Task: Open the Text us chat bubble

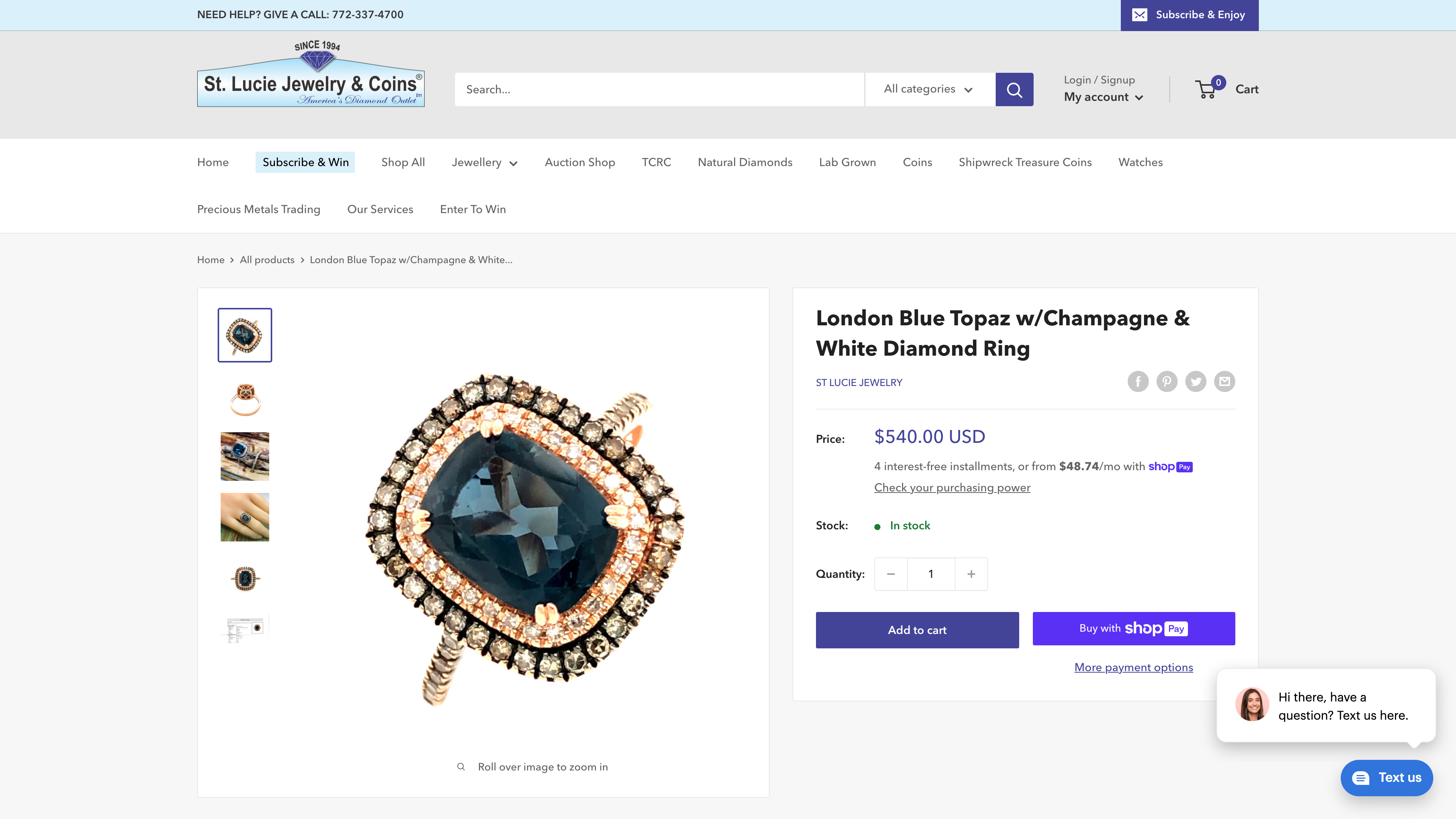Action: [1387, 778]
